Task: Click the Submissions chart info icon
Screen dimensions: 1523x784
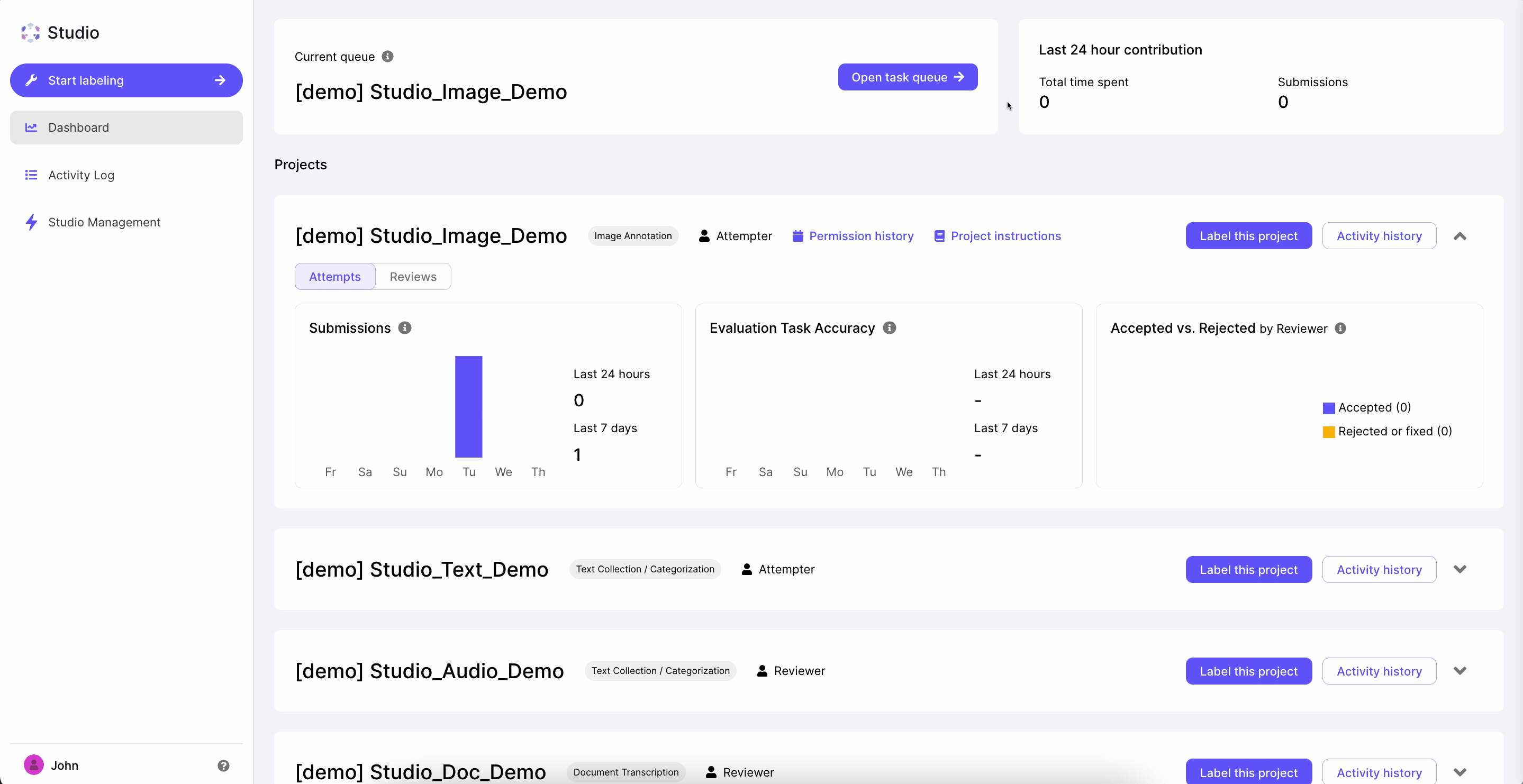Action: [404, 328]
